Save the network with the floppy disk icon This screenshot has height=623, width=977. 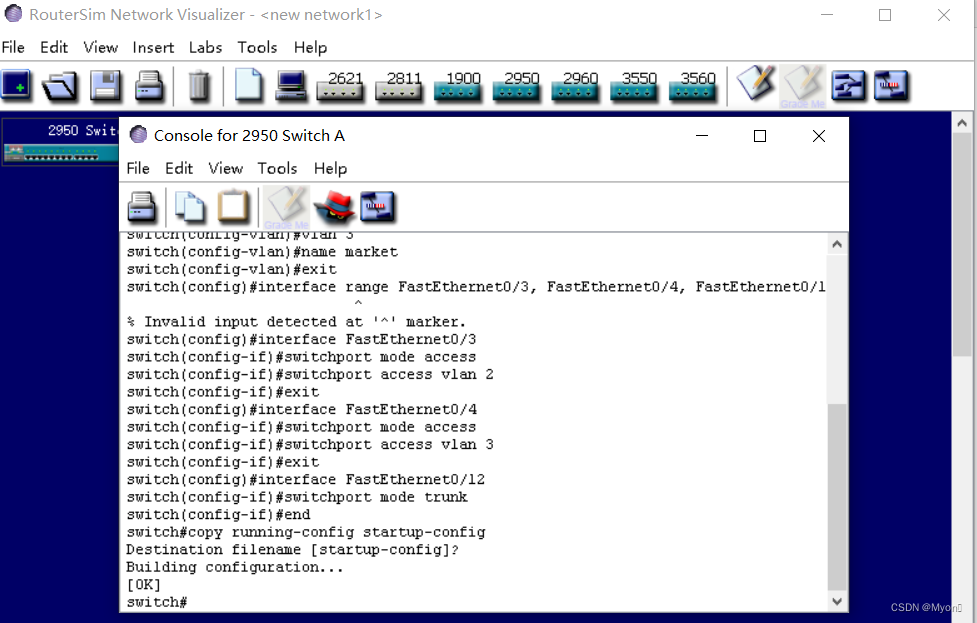pyautogui.click(x=105, y=85)
